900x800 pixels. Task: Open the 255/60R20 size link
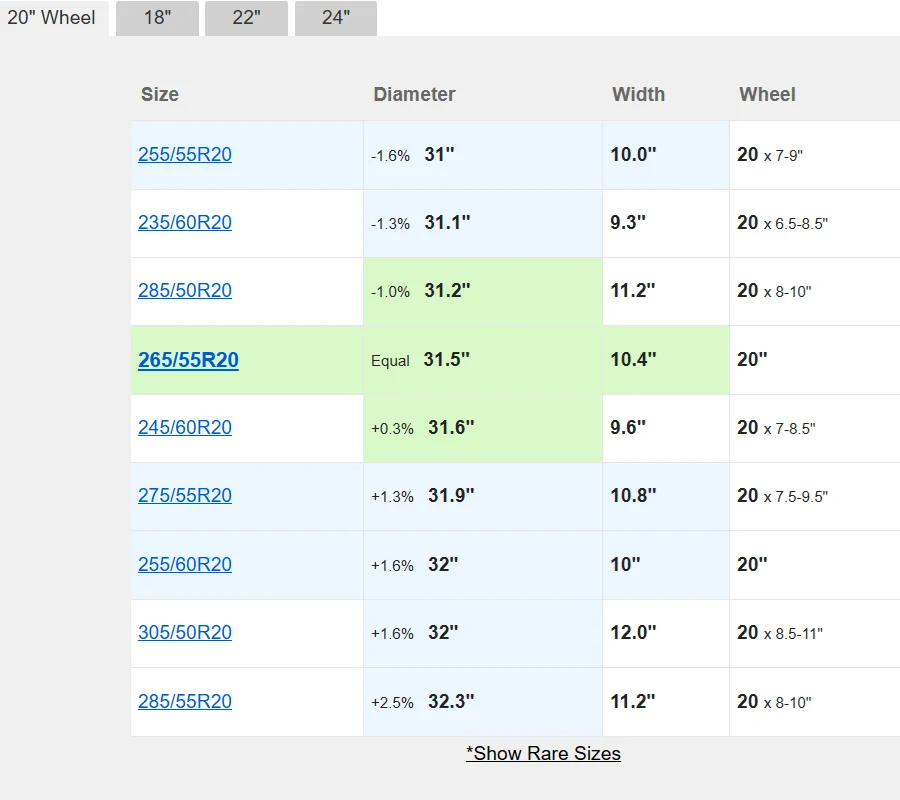pos(185,565)
